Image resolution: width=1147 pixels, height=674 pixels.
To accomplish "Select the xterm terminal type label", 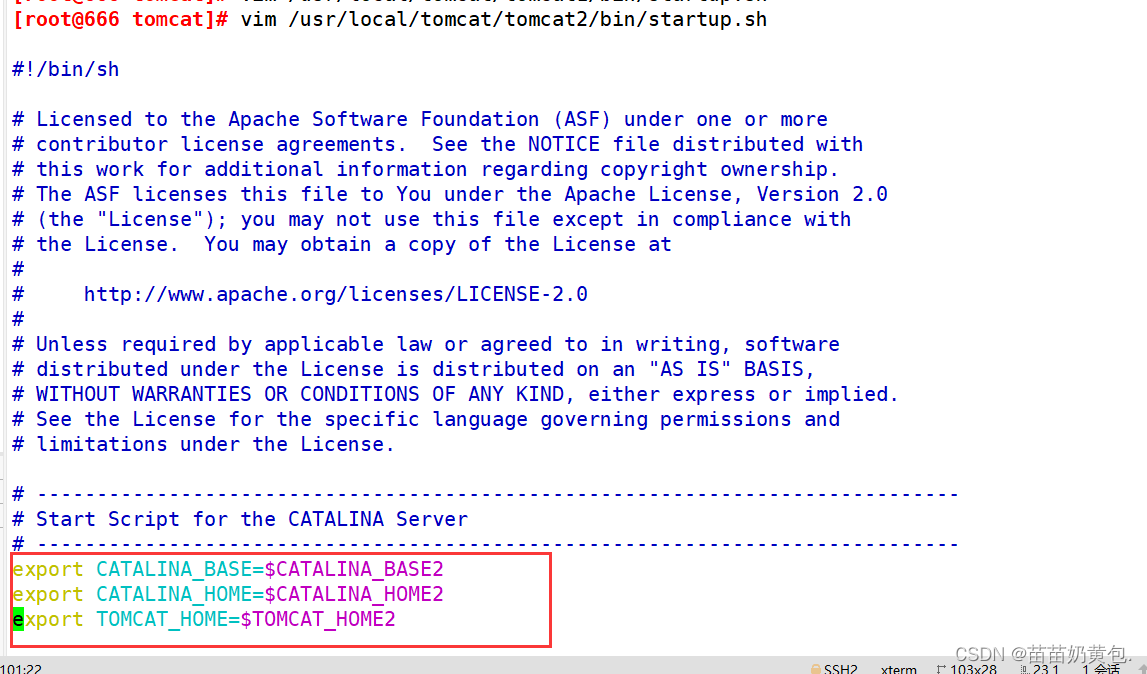I will 898,669.
